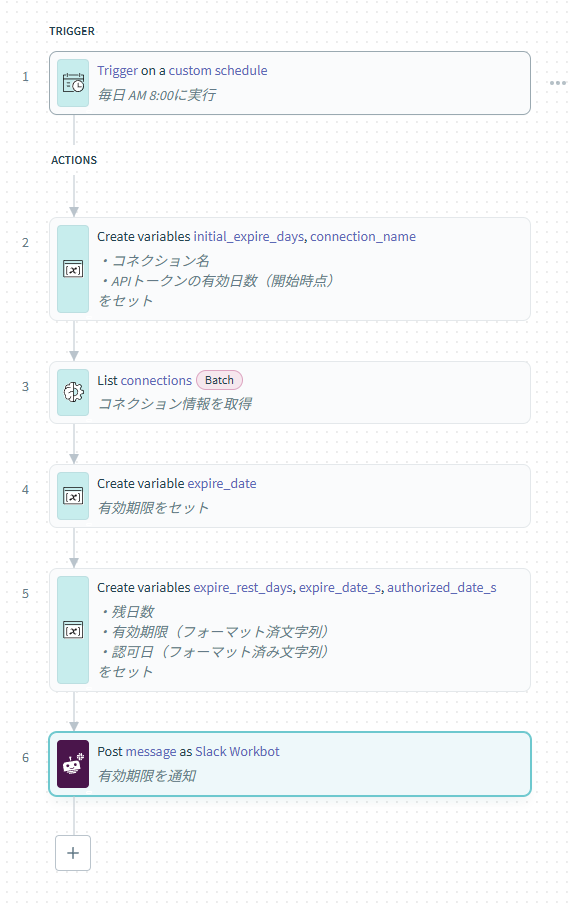Image resolution: width=574 pixels, height=911 pixels.
Task: Open the 'expire_date' variable link
Action: pyautogui.click(x=222, y=484)
